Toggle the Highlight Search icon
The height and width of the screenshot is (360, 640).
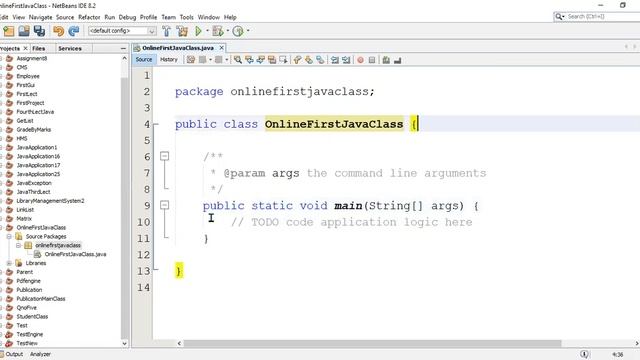(272, 60)
